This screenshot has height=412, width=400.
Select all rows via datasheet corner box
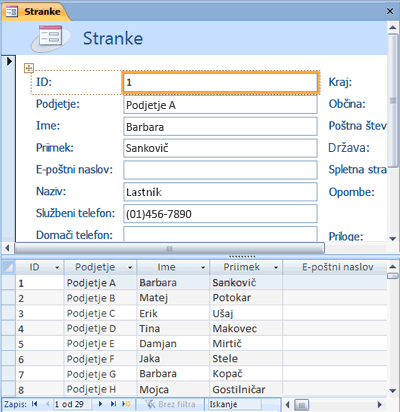(9, 267)
